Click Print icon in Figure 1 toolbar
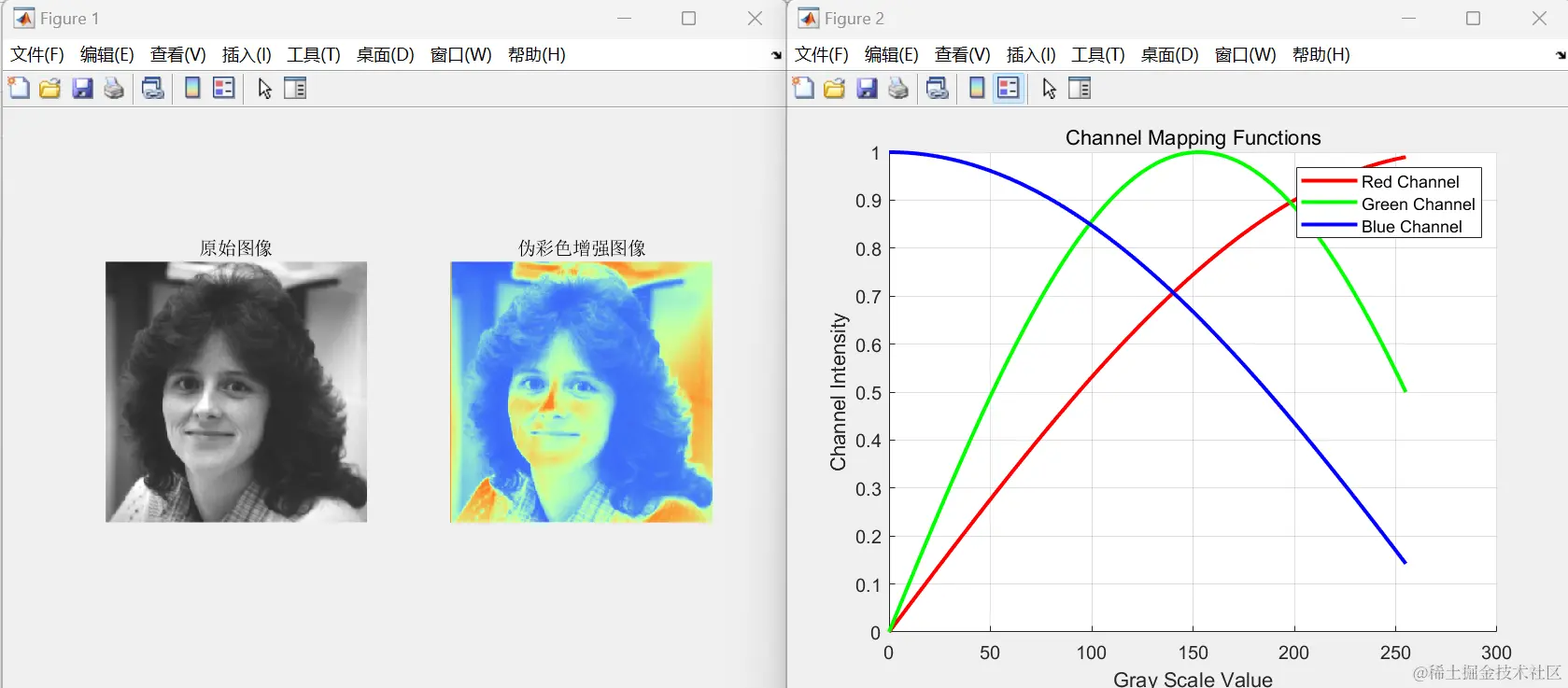 coord(114,89)
